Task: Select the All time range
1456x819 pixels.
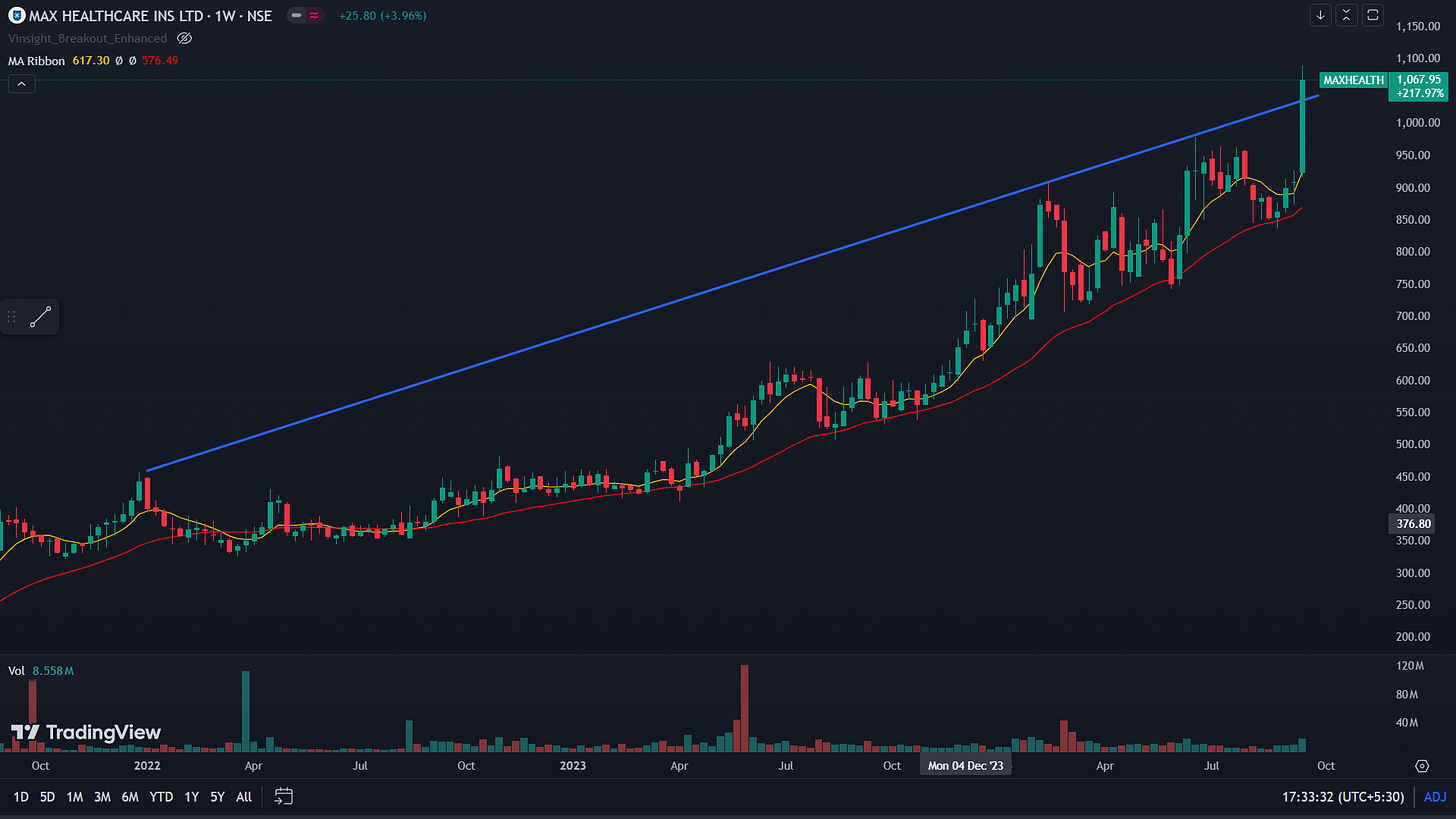Action: point(244,797)
